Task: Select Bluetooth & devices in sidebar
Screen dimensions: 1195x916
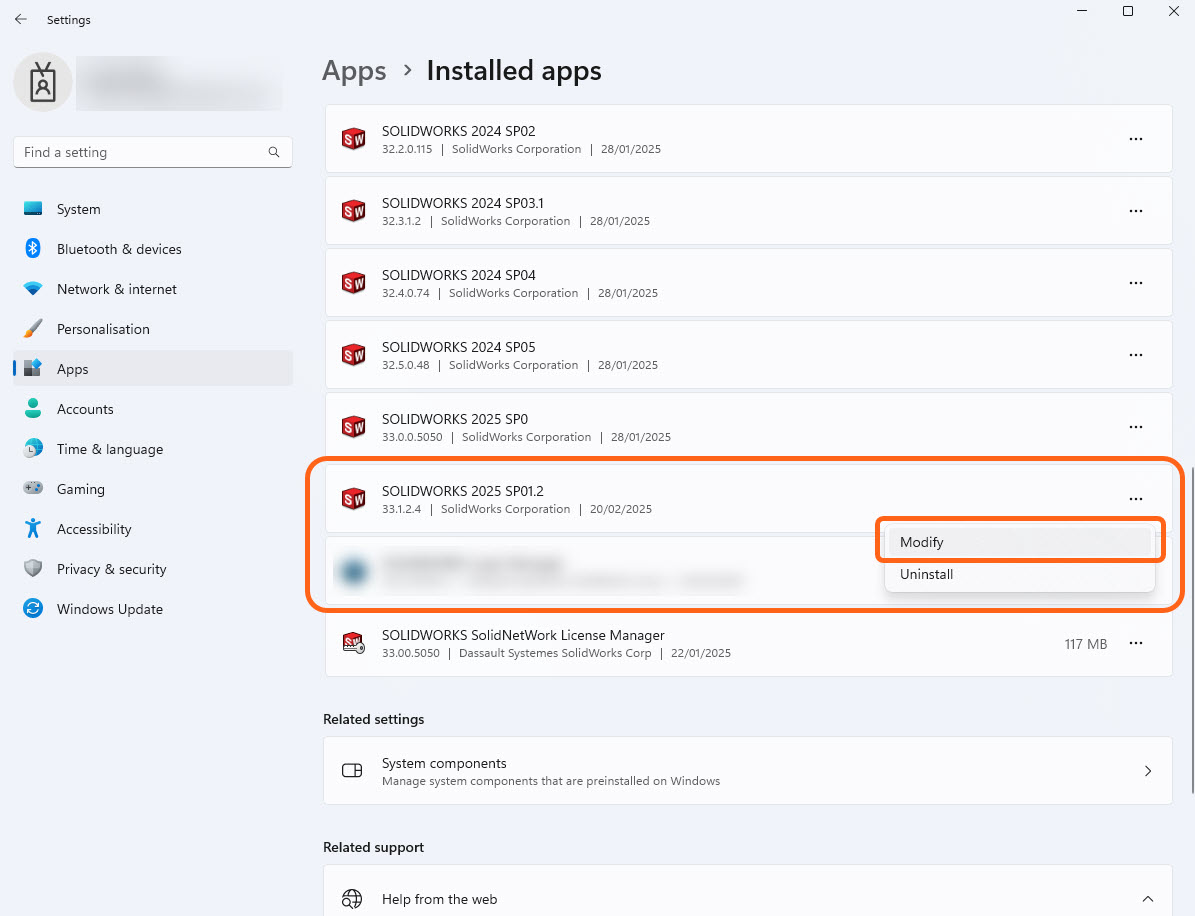Action: click(x=118, y=249)
